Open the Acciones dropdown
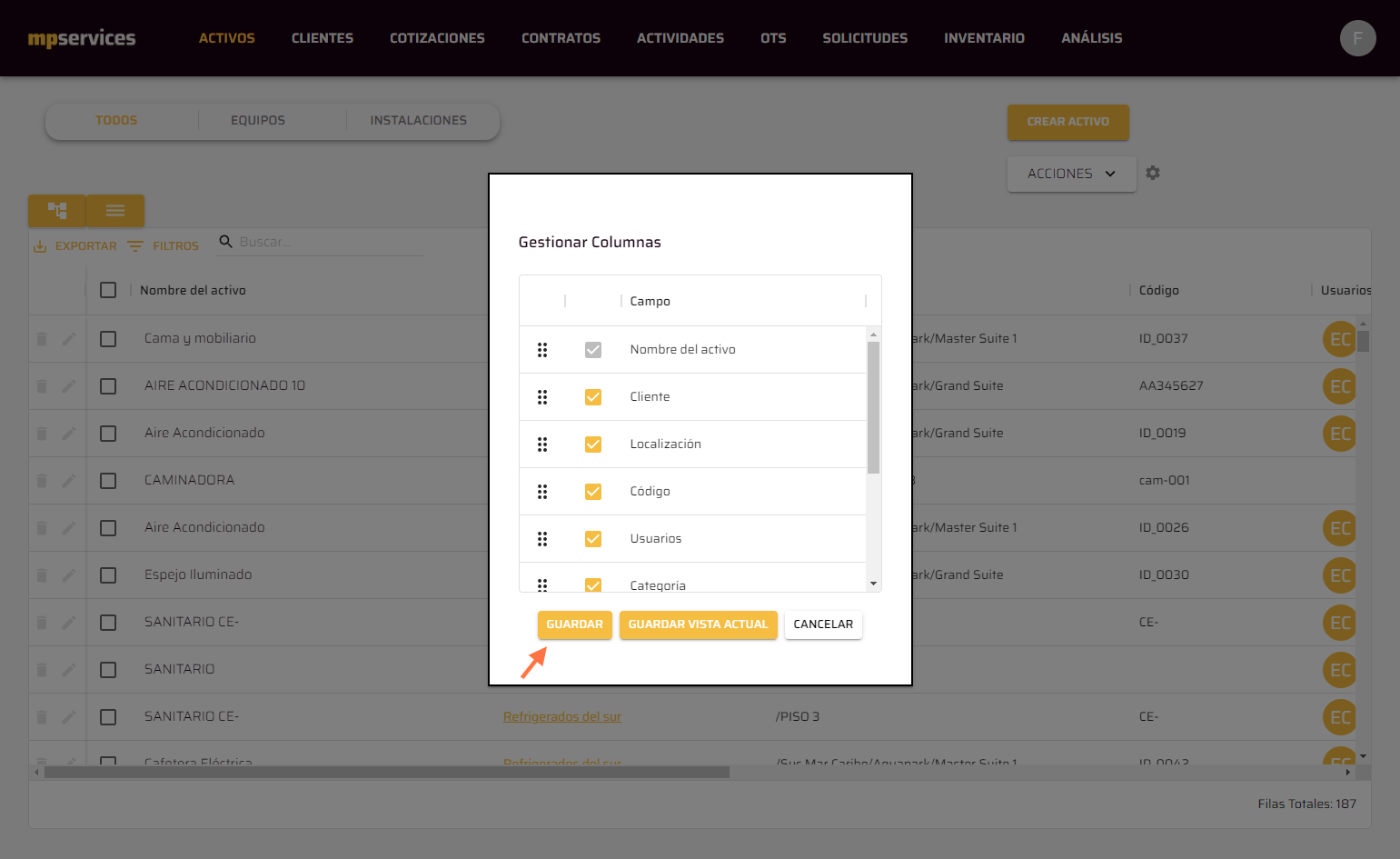This screenshot has height=859, width=1400. [x=1072, y=174]
